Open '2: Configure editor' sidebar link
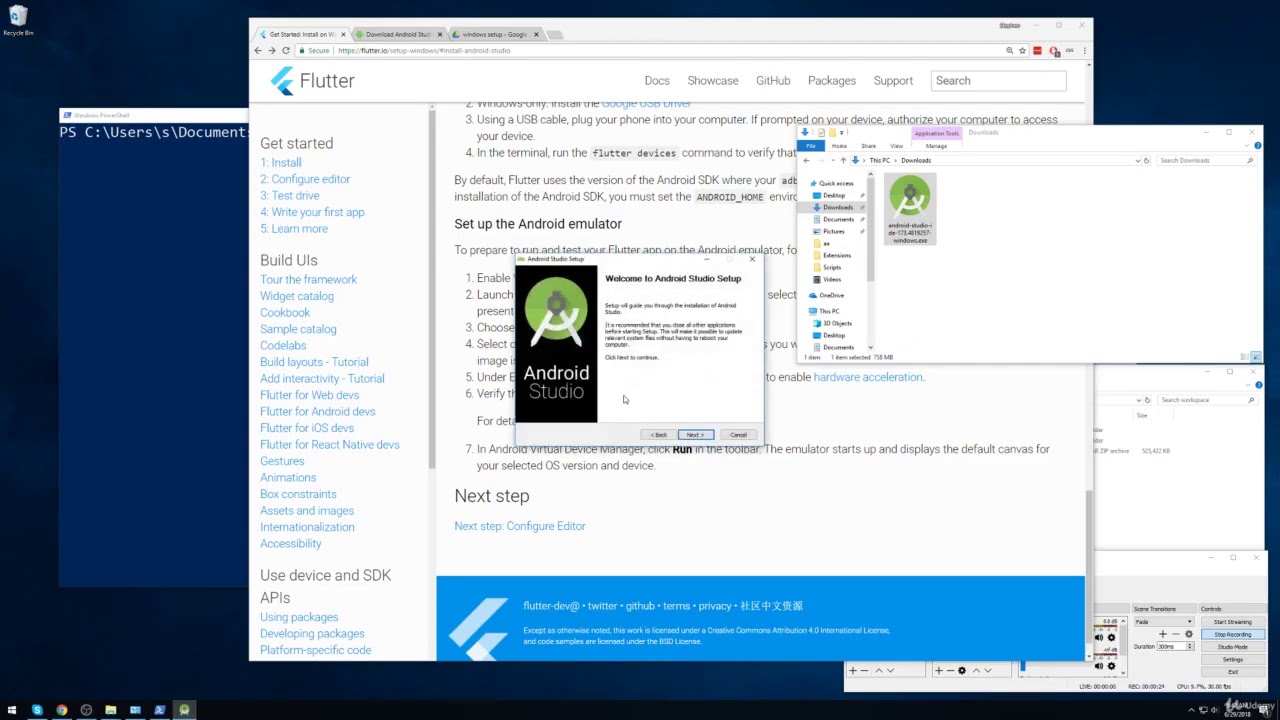This screenshot has height=720, width=1280. pos(305,179)
